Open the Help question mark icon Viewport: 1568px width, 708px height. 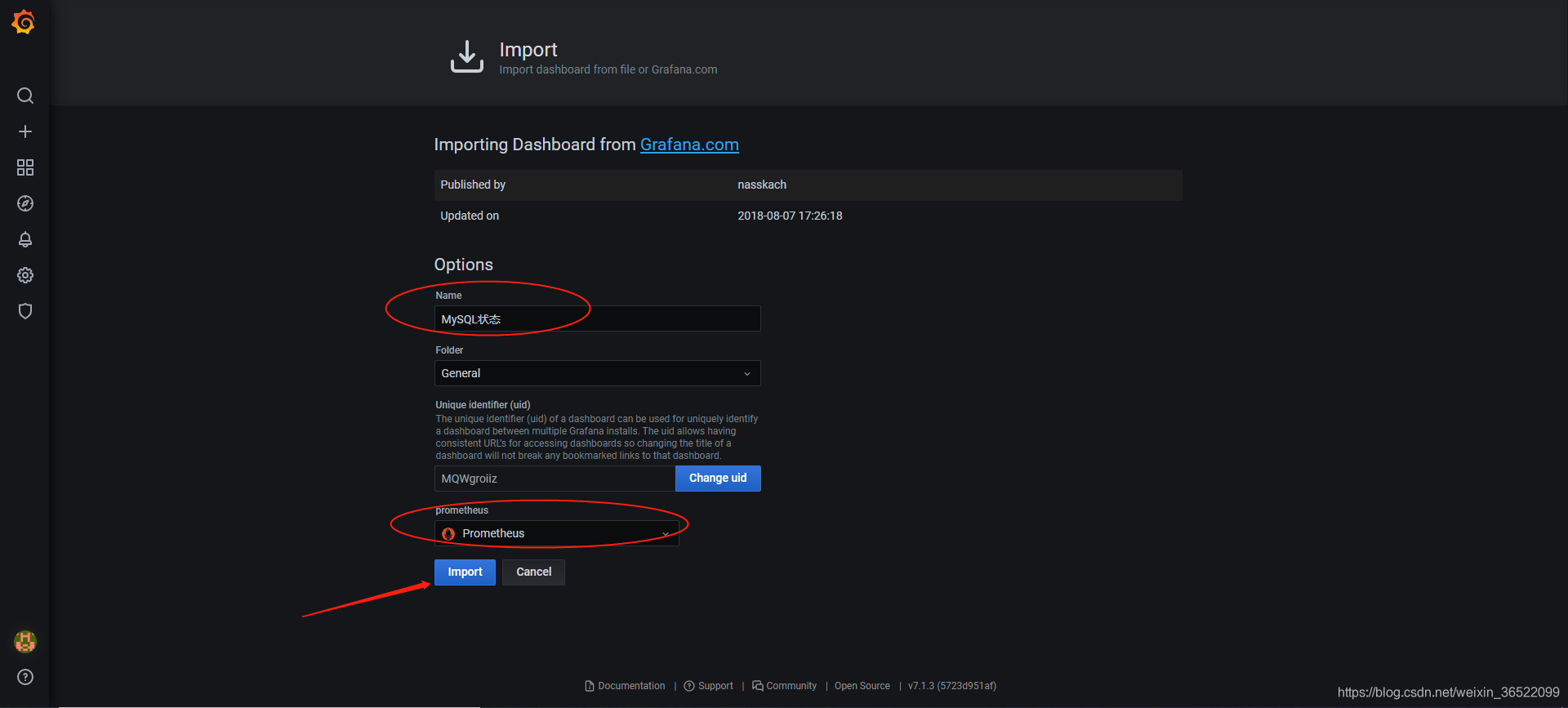25,677
